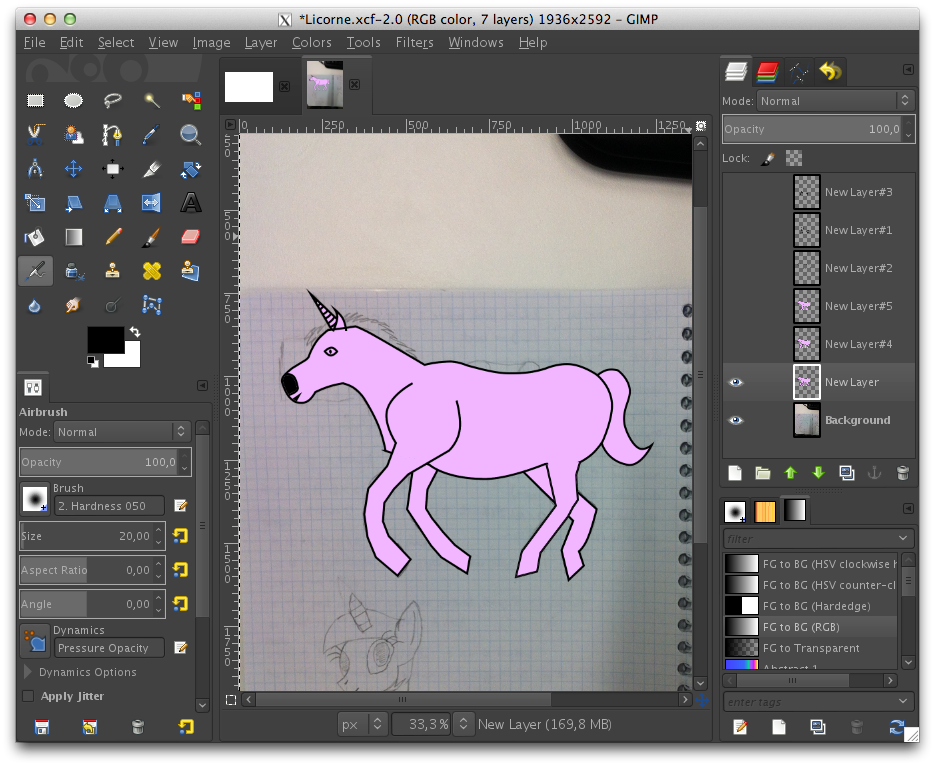The width and height of the screenshot is (935, 766).
Task: Open the px unit dropdown
Action: (361, 724)
